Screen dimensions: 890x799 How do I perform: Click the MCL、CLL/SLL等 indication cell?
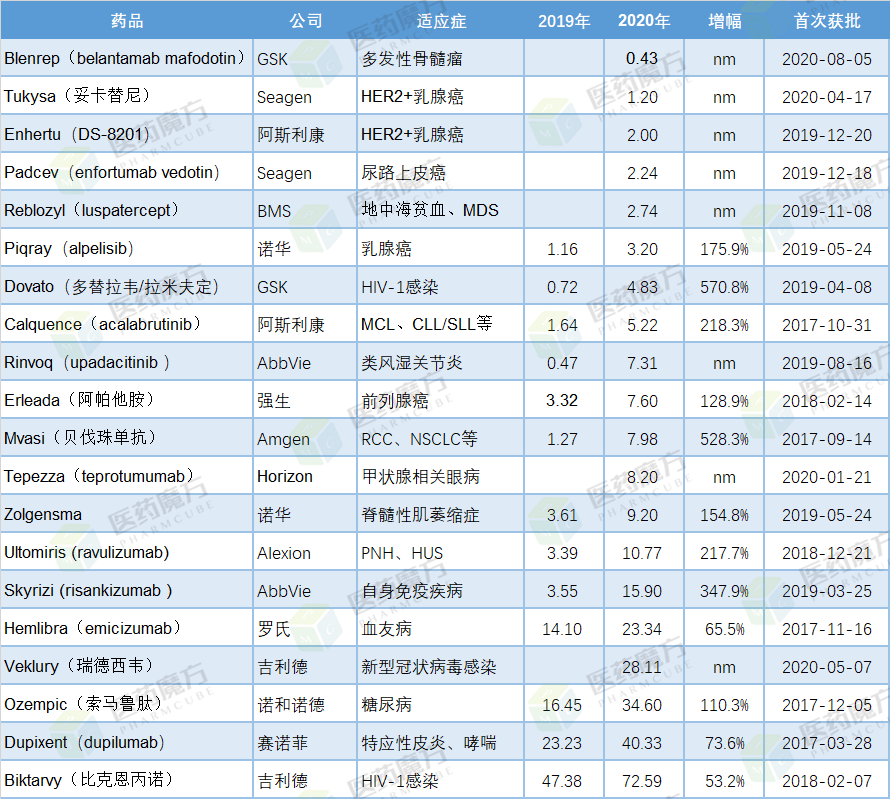pyautogui.click(x=440, y=324)
